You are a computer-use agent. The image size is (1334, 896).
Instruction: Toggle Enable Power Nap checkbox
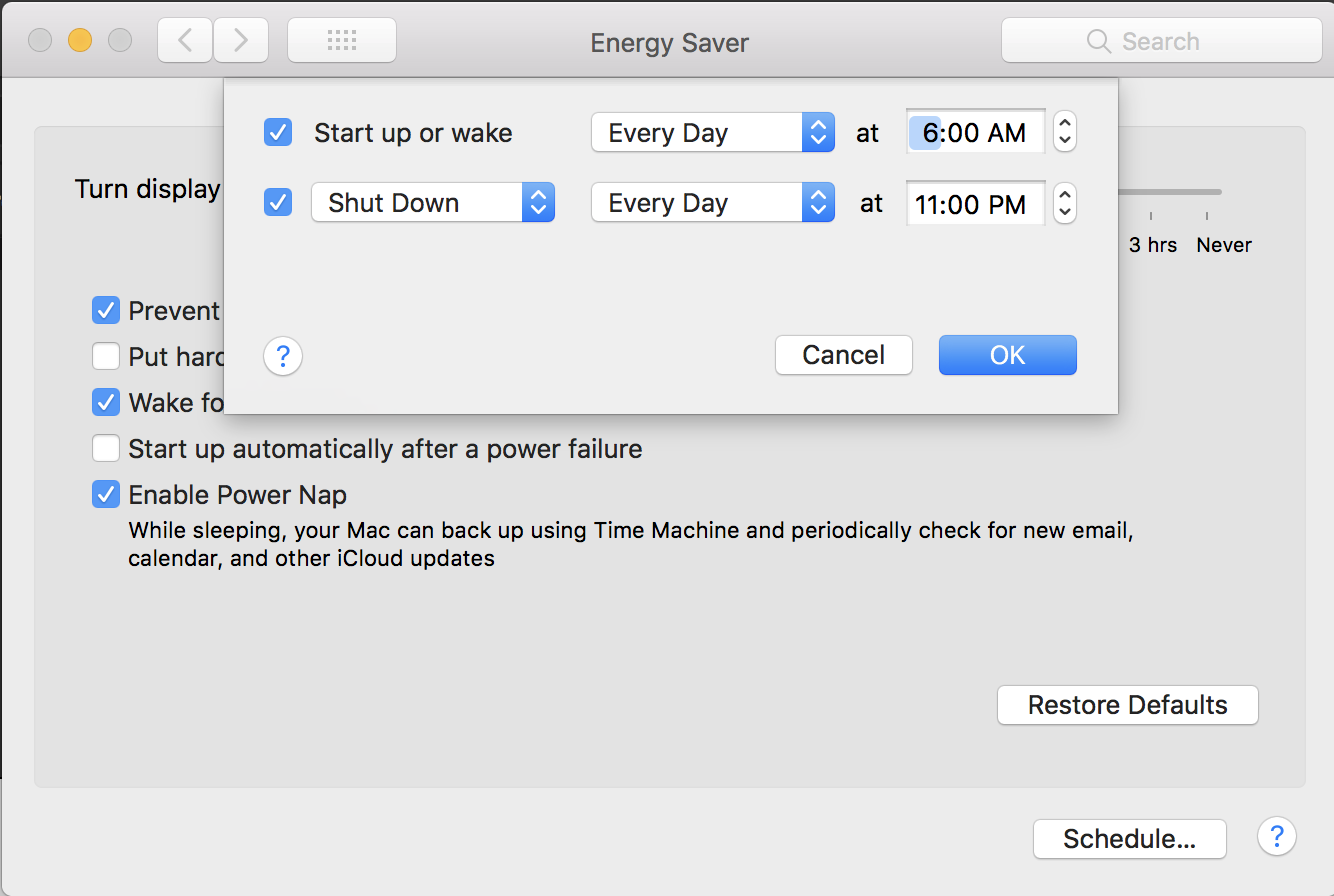[106, 495]
